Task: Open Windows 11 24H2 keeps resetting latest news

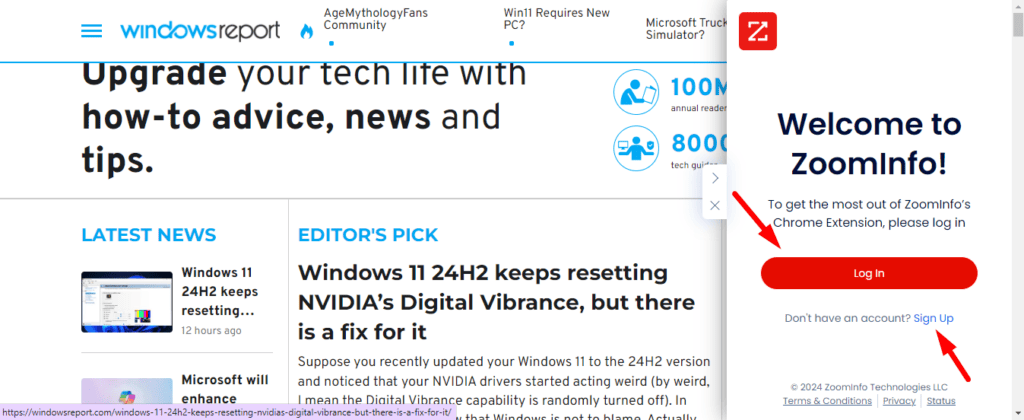Action: pos(220,291)
